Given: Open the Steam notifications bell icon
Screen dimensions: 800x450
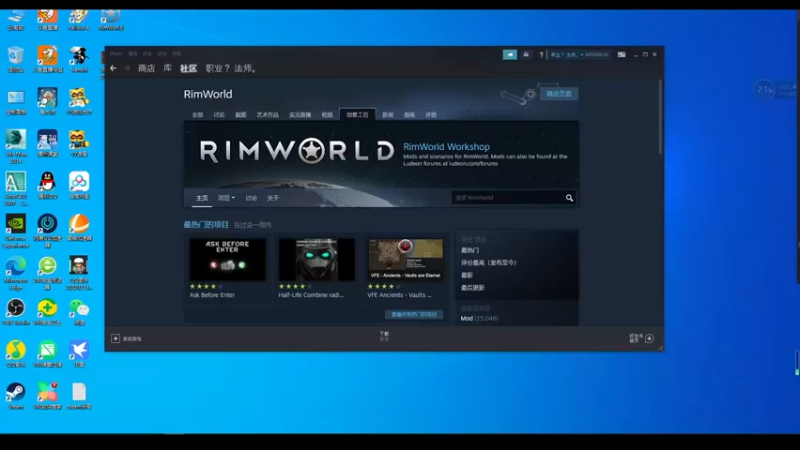Looking at the screenshot, I should coord(526,55).
